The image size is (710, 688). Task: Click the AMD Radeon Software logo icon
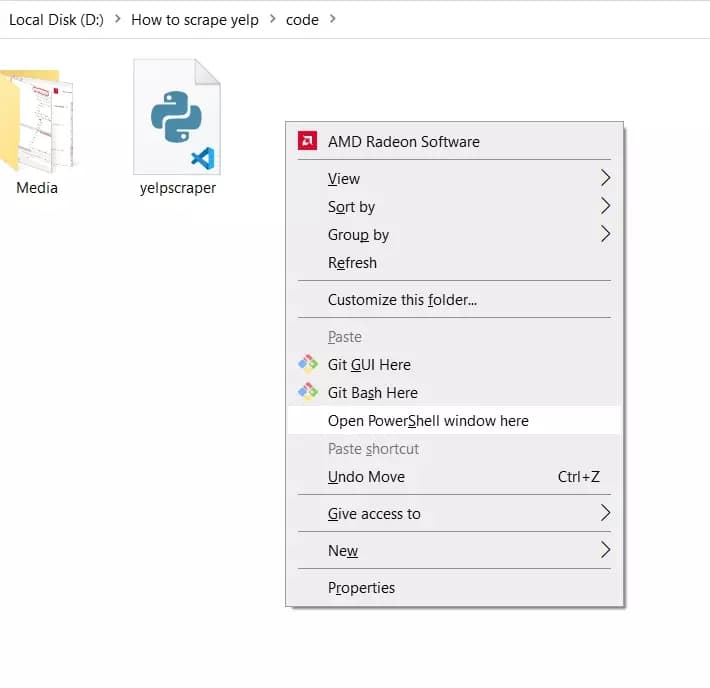click(307, 141)
